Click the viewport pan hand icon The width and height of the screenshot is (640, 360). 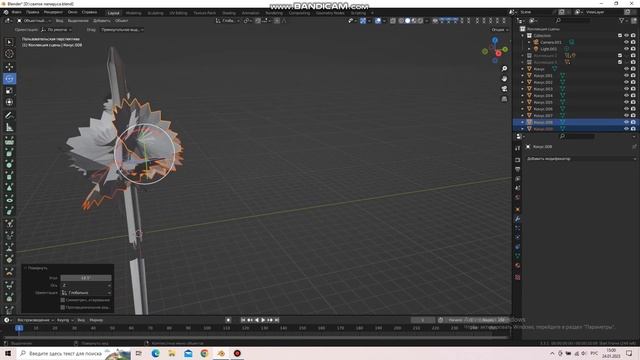coord(504,78)
